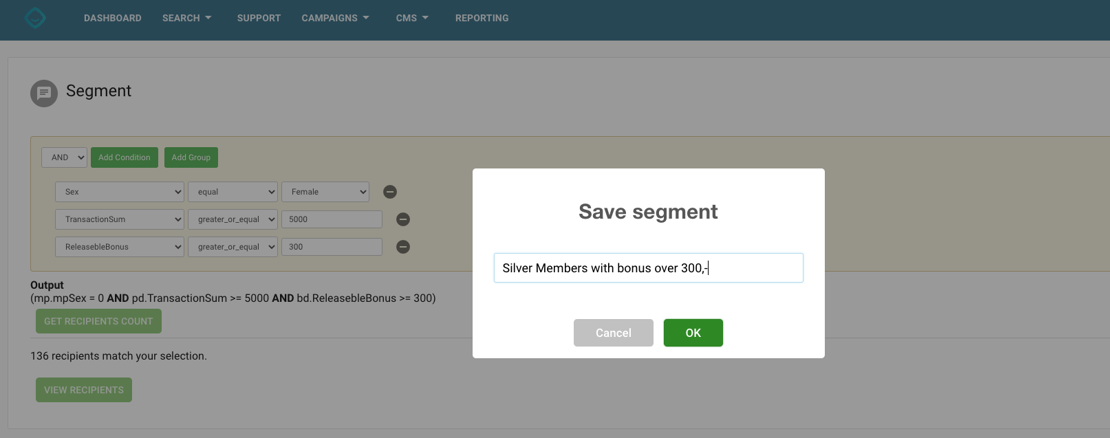The width and height of the screenshot is (1110, 438).
Task: Go to the Reporting page
Action: tap(481, 18)
